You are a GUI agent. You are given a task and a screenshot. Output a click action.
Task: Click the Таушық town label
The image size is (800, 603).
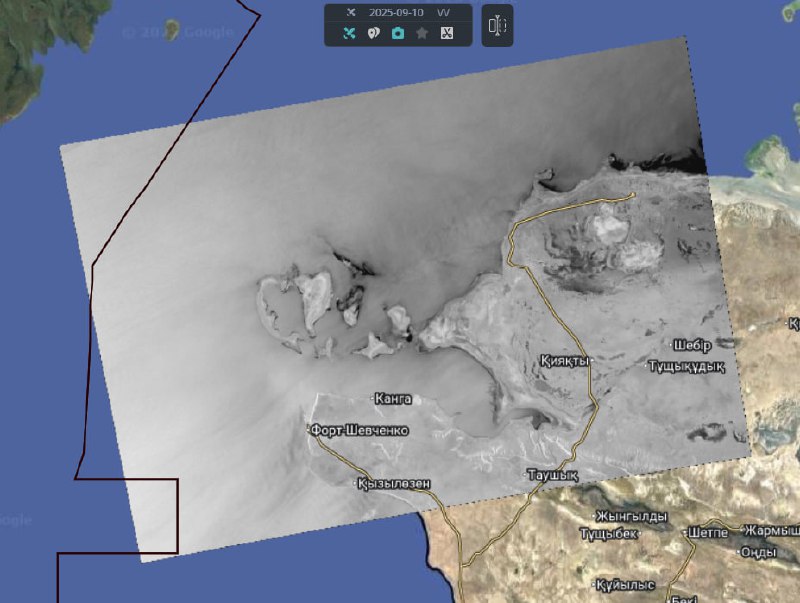[553, 475]
